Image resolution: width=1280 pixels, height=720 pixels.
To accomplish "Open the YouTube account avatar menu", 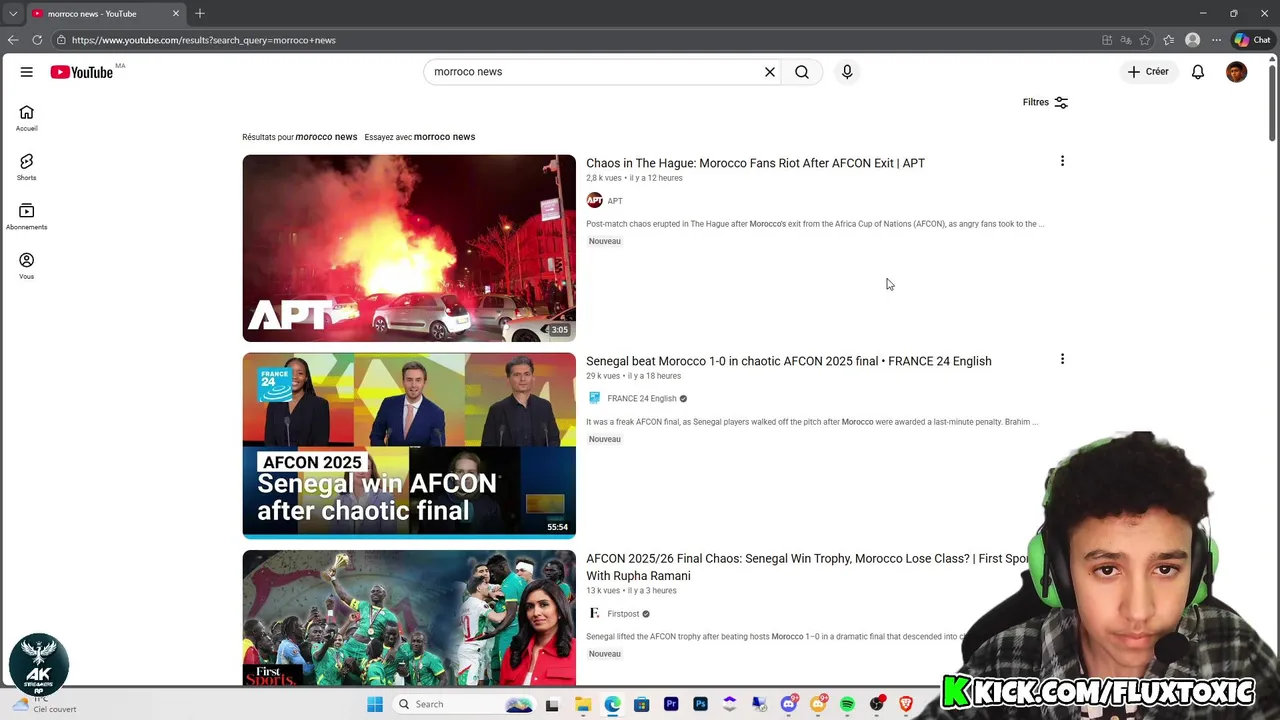I will pyautogui.click(x=1237, y=72).
